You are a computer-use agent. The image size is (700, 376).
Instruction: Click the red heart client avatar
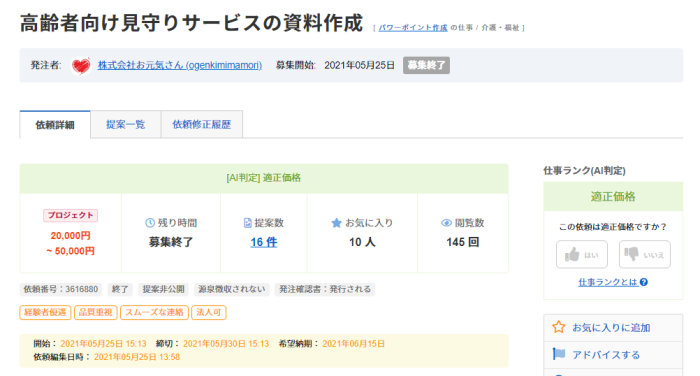(x=81, y=66)
